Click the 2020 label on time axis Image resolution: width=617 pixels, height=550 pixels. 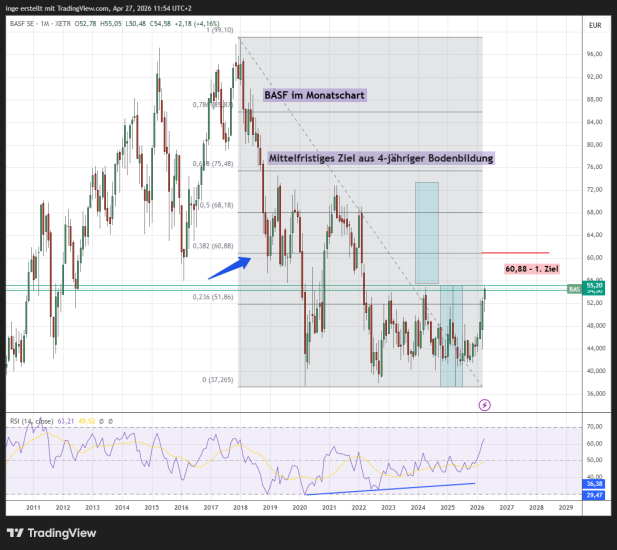[299, 508]
